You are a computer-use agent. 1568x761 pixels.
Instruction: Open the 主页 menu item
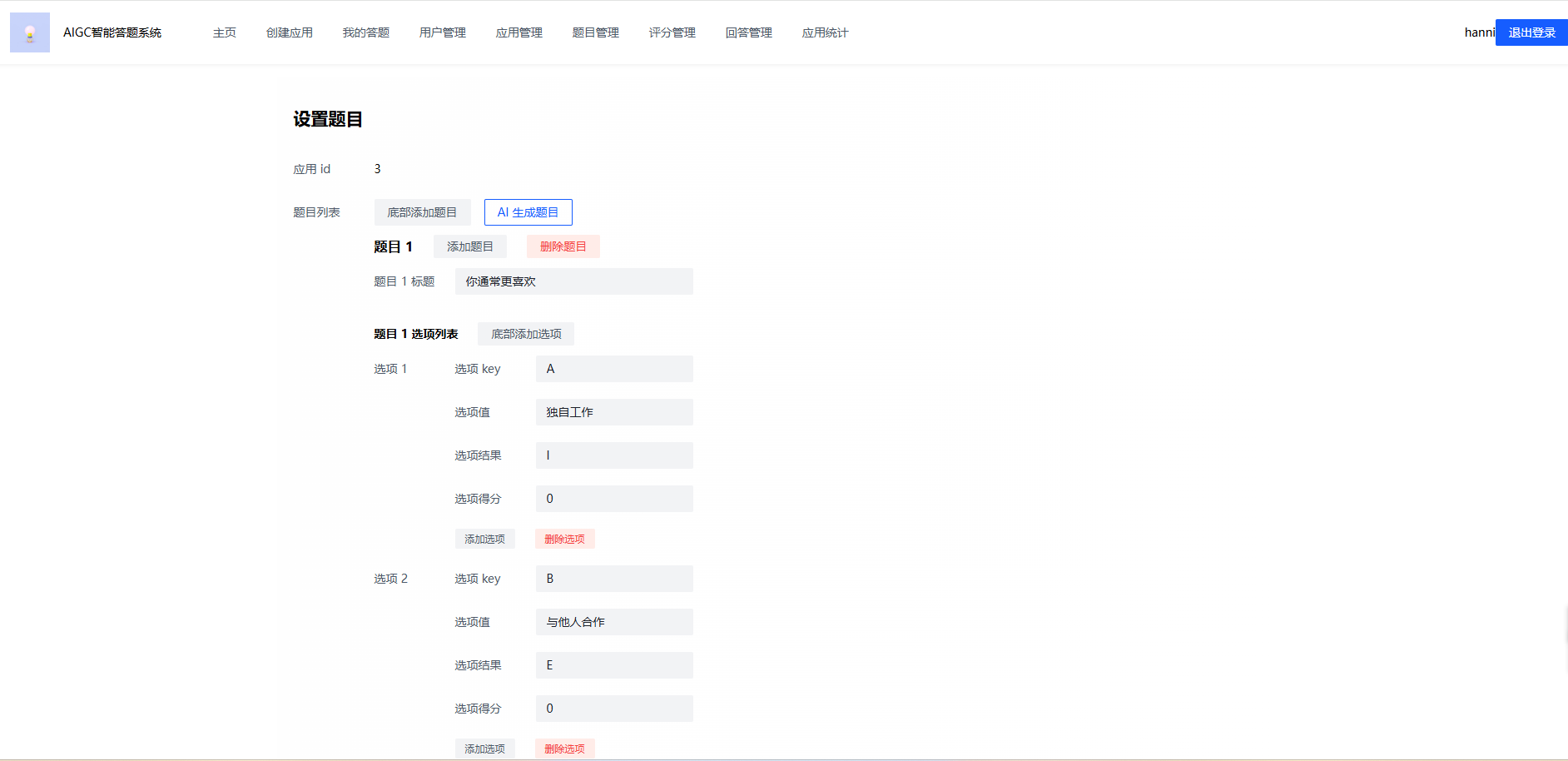pos(225,32)
